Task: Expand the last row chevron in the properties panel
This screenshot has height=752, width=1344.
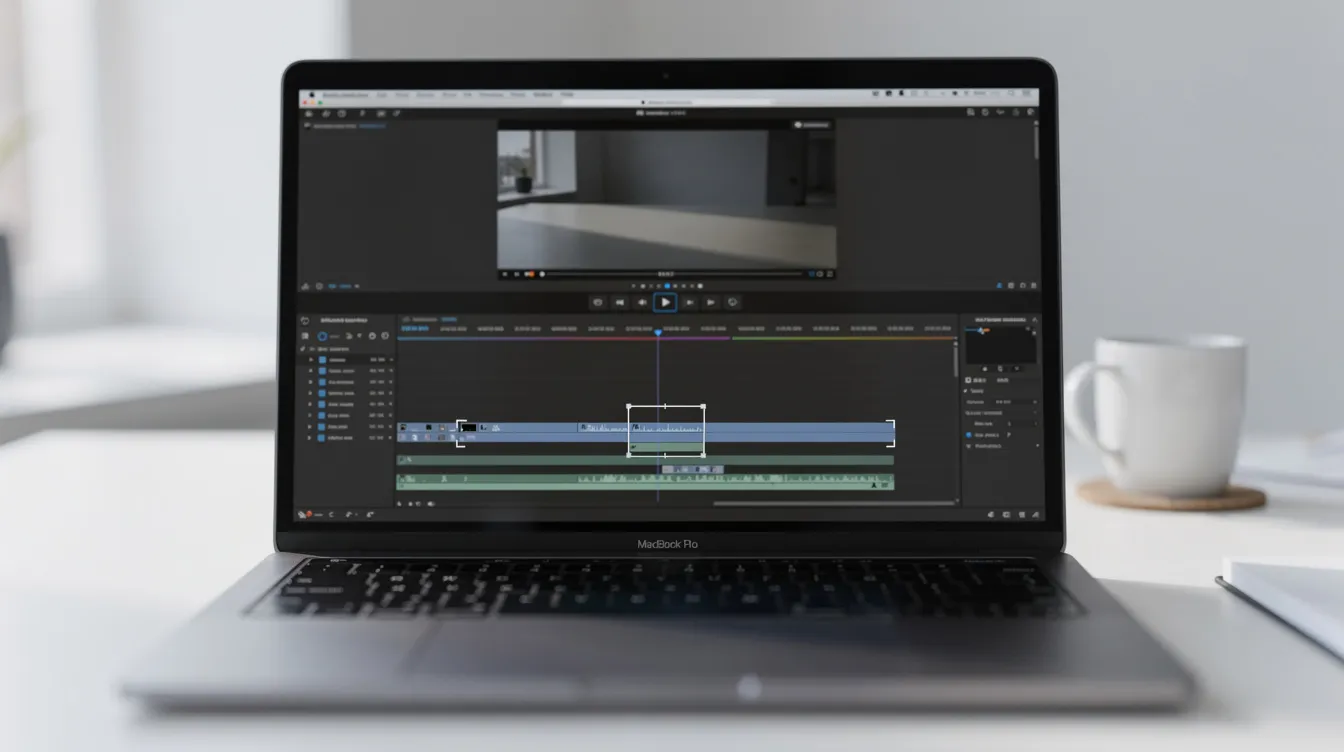Action: coord(1037,446)
